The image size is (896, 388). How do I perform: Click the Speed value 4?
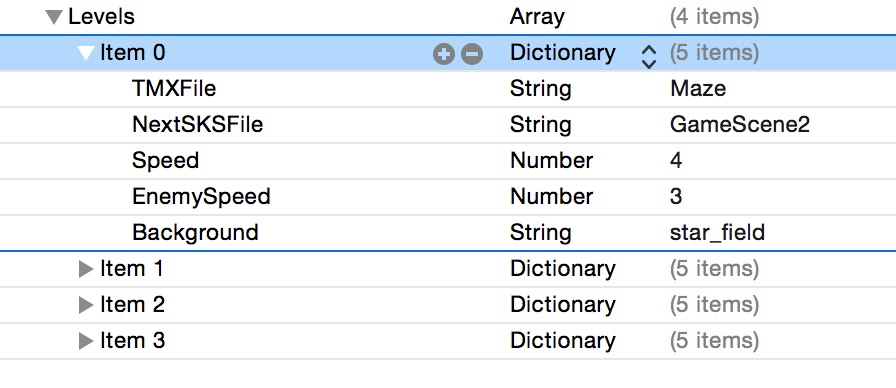[x=676, y=161]
